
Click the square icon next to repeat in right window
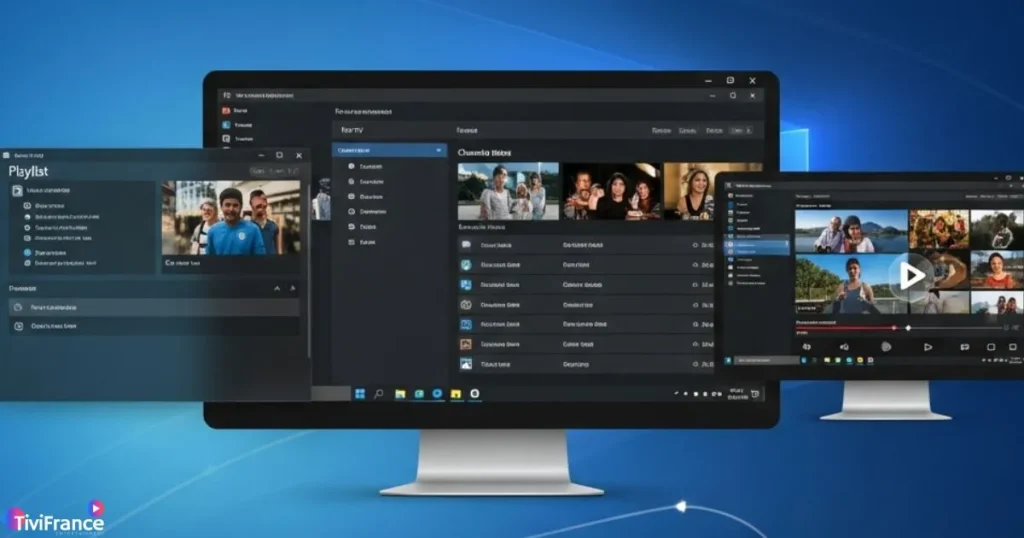991,347
